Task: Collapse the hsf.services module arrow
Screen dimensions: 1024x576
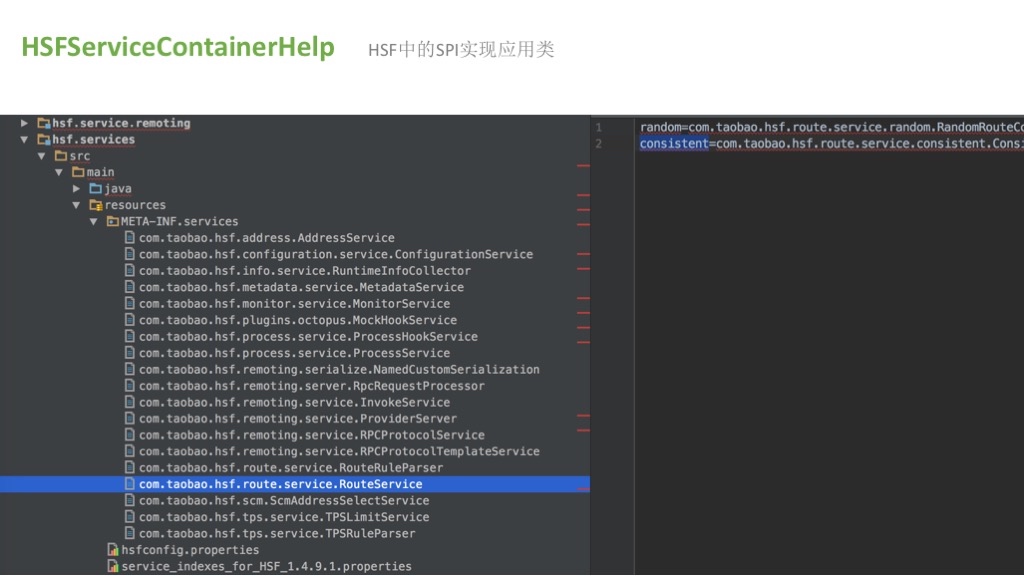Action: pyautogui.click(x=24, y=139)
